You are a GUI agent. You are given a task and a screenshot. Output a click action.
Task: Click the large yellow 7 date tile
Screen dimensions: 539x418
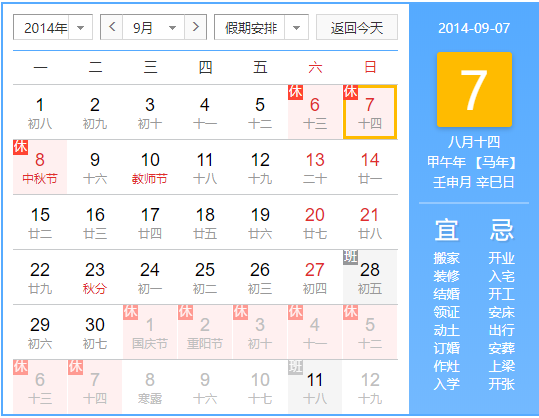point(474,89)
